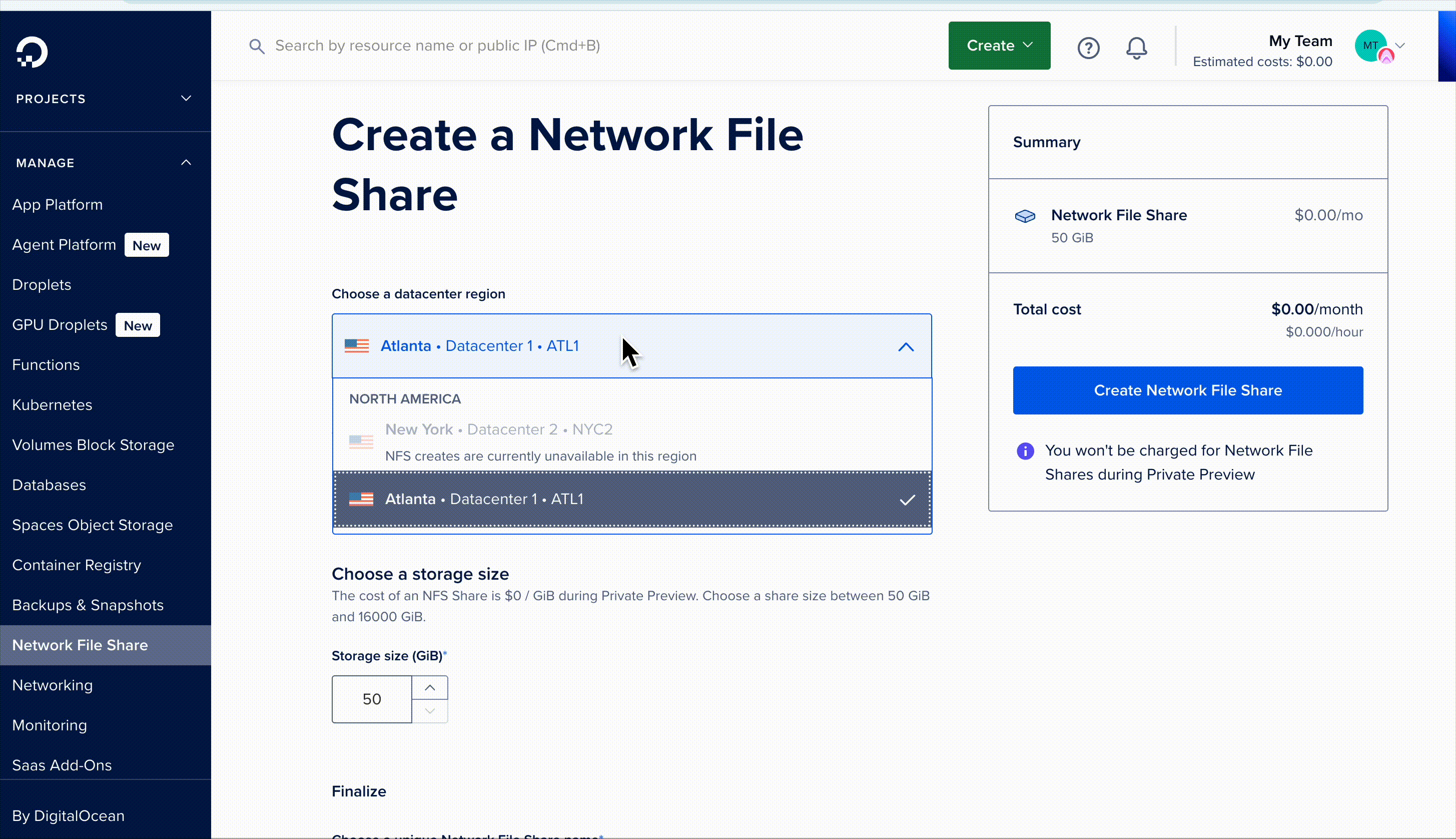This screenshot has height=839, width=1456.
Task: Go to Spaces Object Storage
Action: [92, 525]
